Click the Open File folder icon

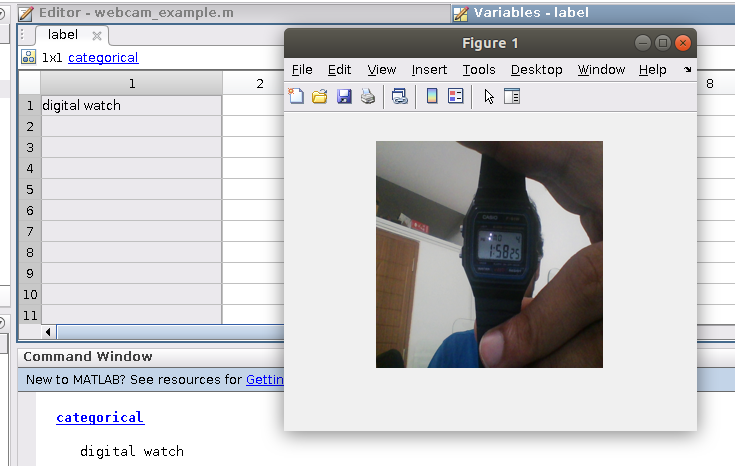tap(320, 97)
